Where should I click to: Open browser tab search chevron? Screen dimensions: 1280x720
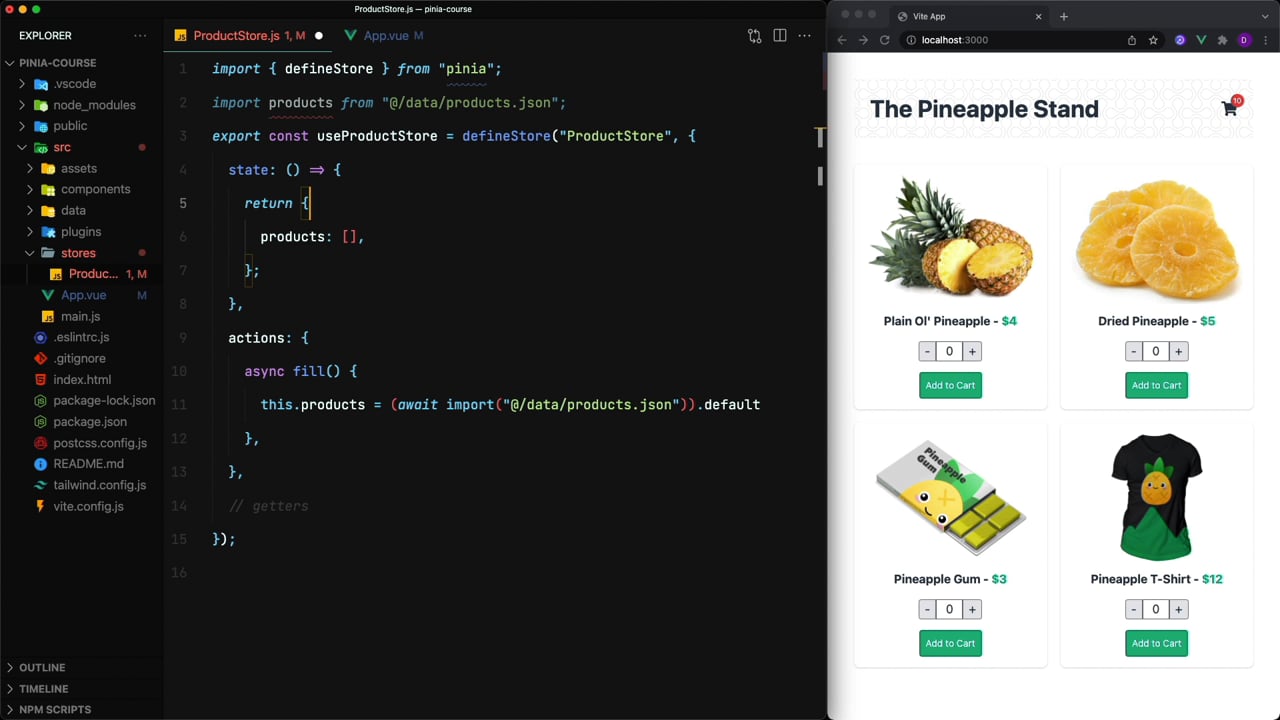pyautogui.click(x=1264, y=16)
